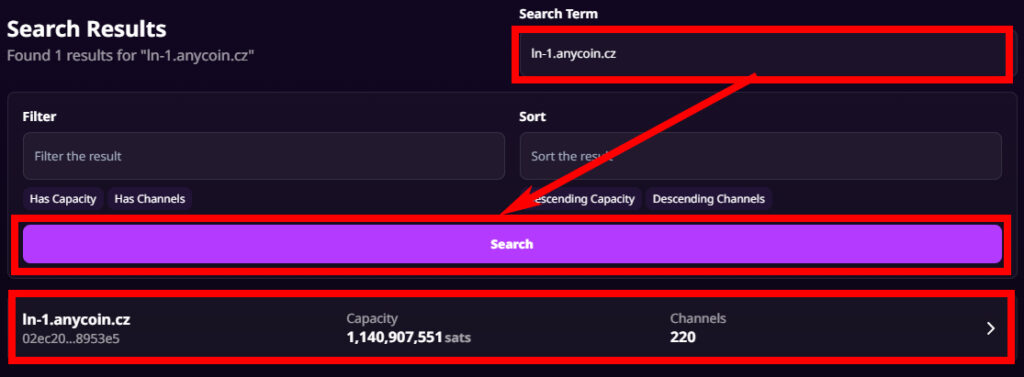Click the 1,140,907,551 sats capacity value
This screenshot has width=1024, height=377.
click(409, 337)
